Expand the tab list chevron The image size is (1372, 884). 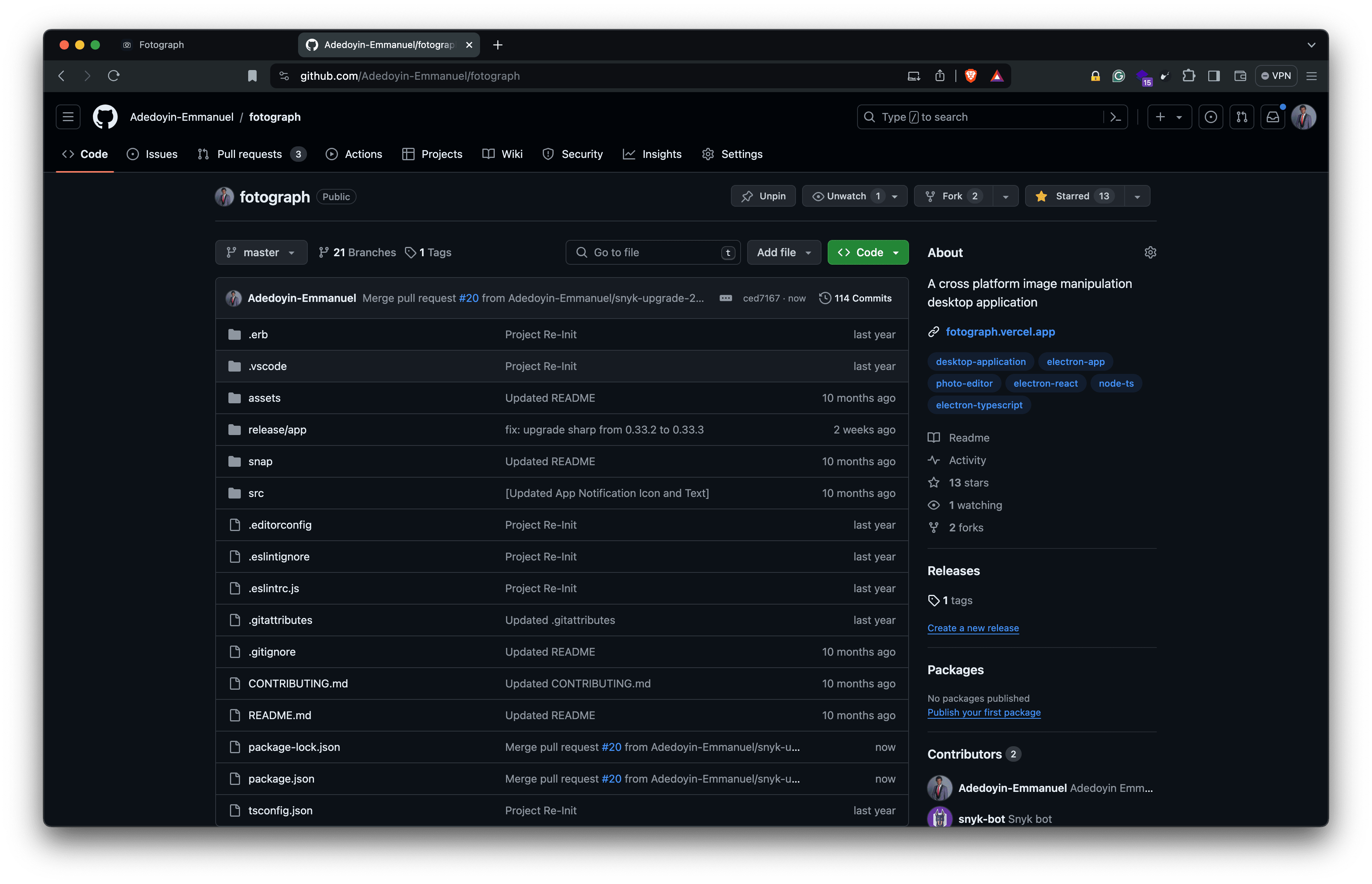[x=1311, y=45]
